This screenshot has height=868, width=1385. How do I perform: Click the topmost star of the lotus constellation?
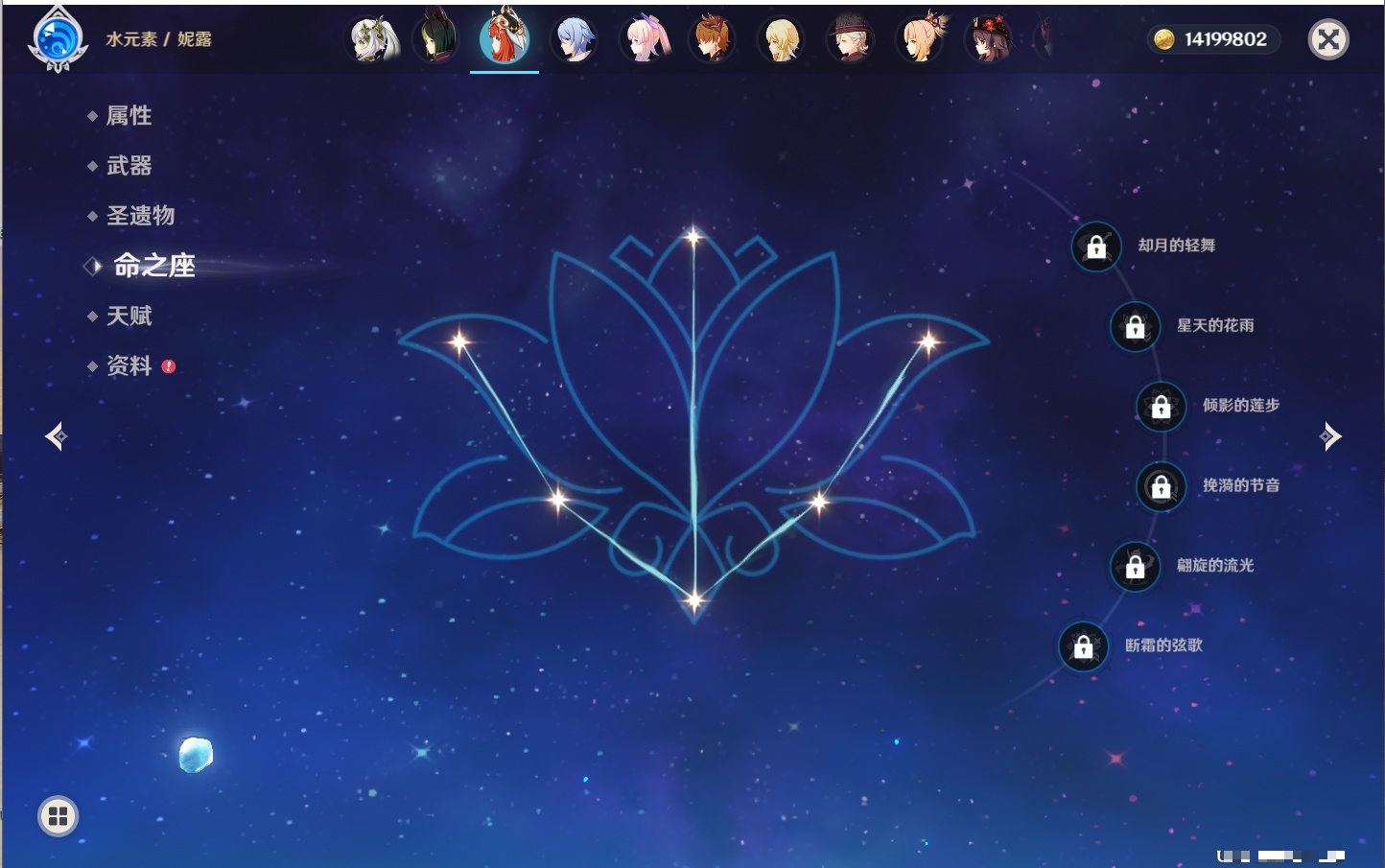pos(693,236)
